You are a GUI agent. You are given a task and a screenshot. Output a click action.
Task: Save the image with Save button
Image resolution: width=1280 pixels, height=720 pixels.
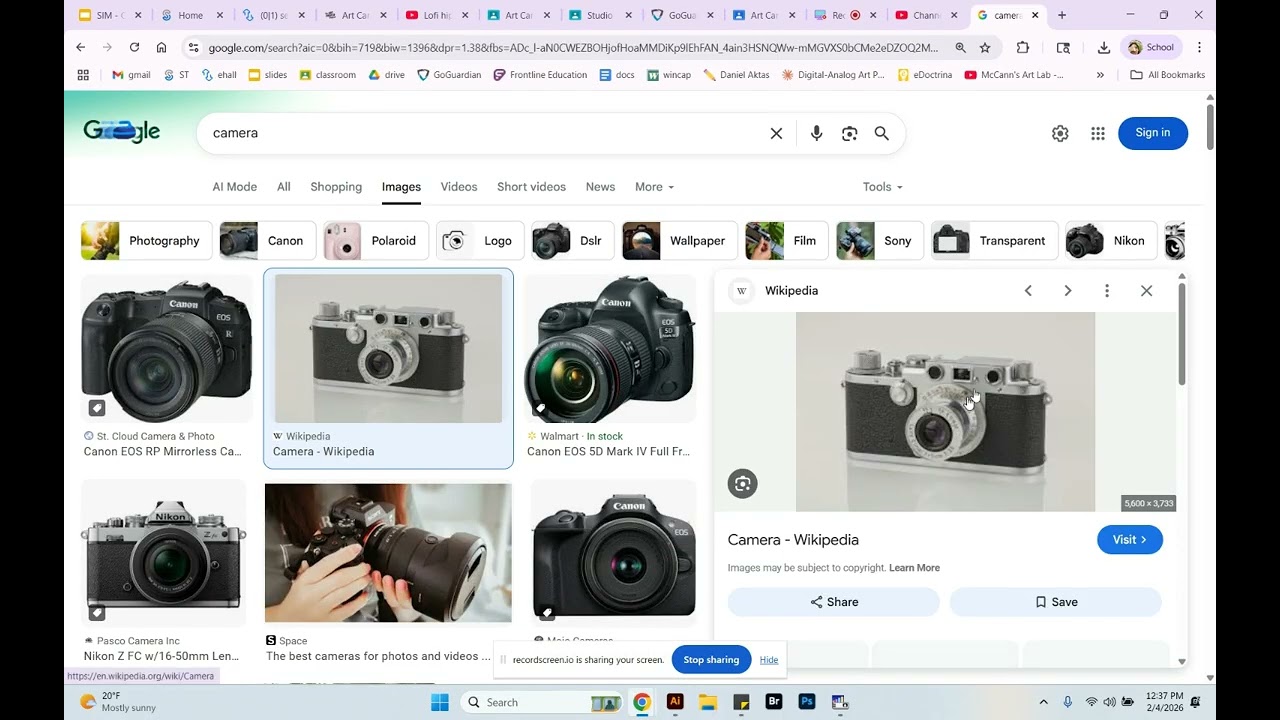[x=1056, y=602]
